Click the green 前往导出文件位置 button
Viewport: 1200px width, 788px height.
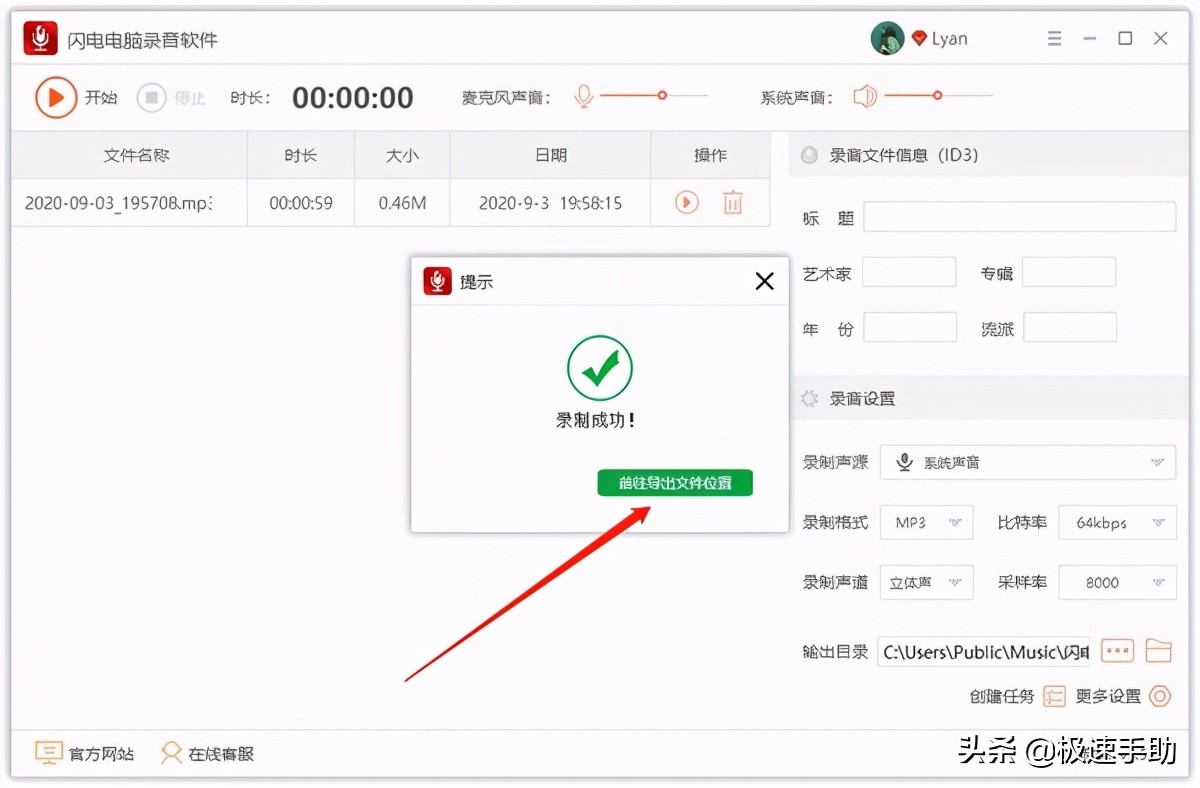point(674,482)
